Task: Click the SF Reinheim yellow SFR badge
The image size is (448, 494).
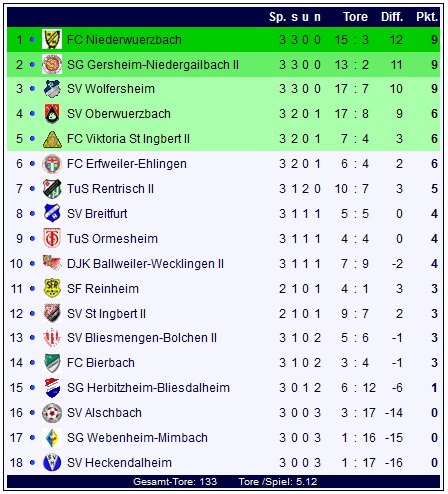Action: click(52, 288)
